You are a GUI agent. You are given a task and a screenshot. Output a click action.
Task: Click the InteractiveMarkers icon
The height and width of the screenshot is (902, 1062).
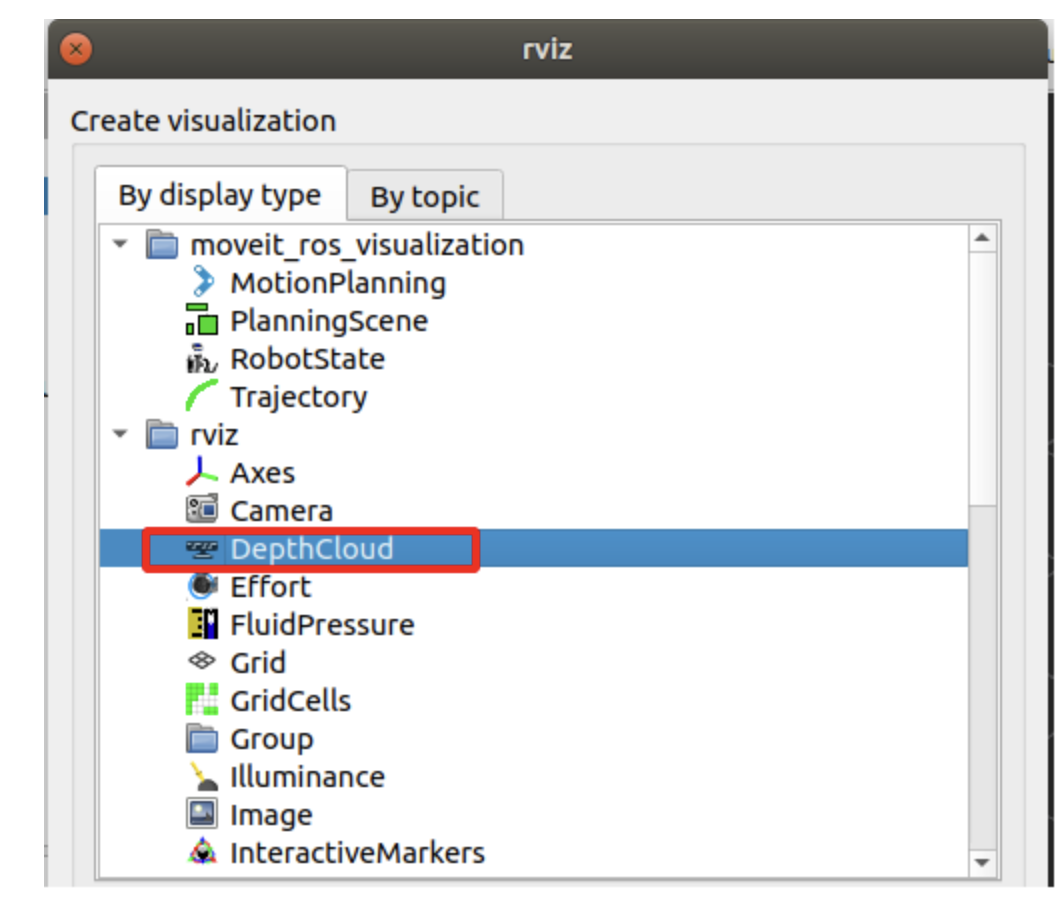pyautogui.click(x=202, y=852)
